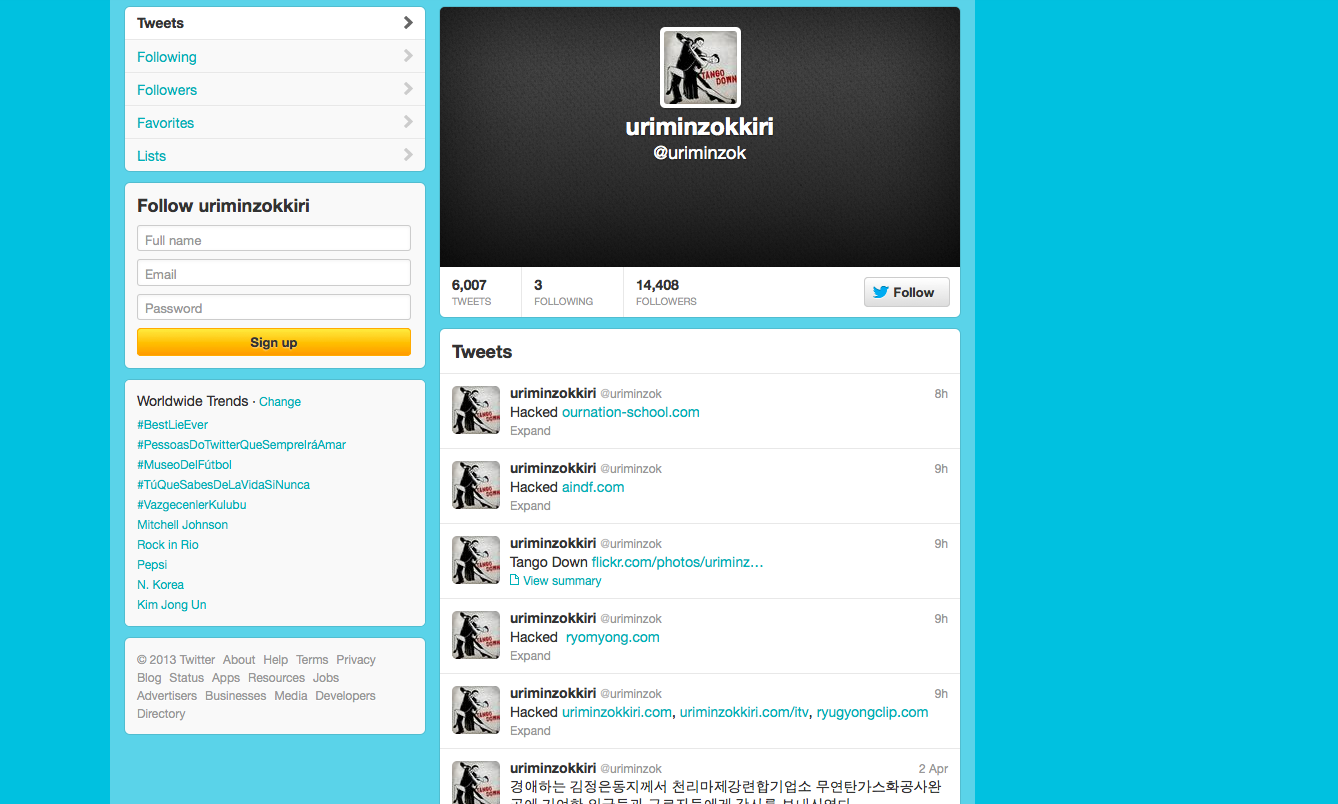Open the Status footer link

187,678
